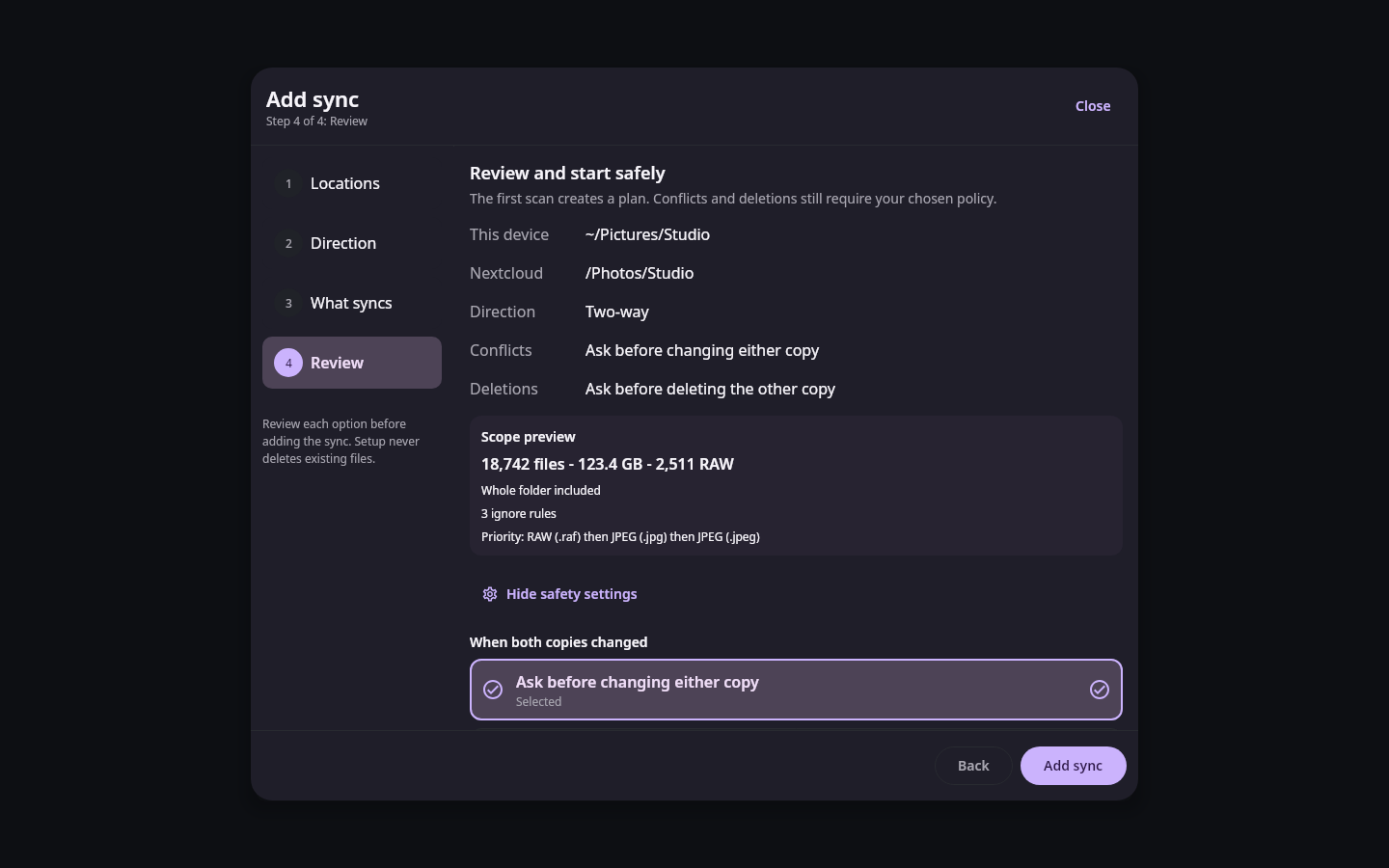This screenshot has width=1389, height=868.
Task: Collapse safety settings via Hide safety settings
Action: click(559, 594)
